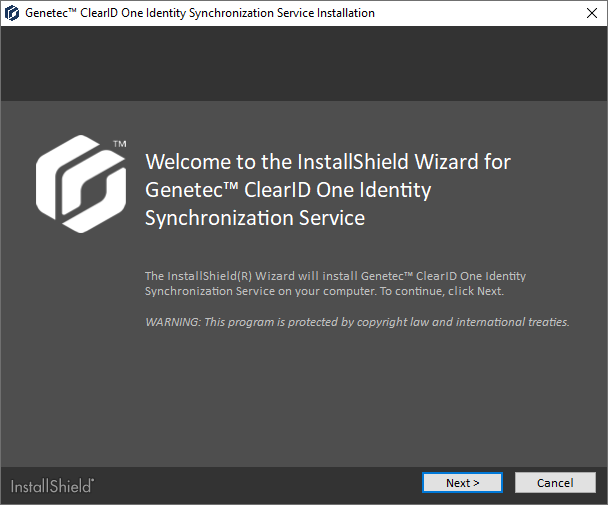608x505 pixels.
Task: Click the copyright WARNING notice text
Action: [x=357, y=322]
